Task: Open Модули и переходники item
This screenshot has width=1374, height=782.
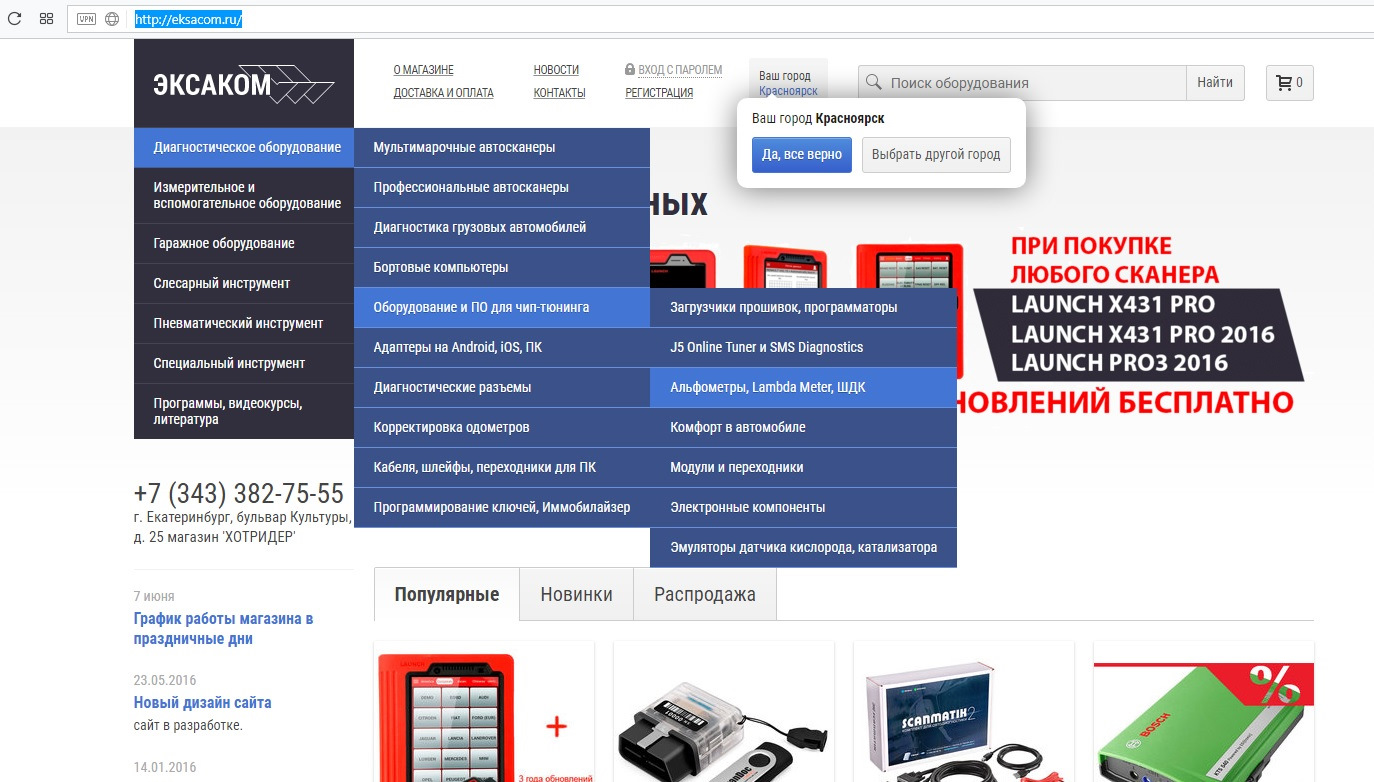Action: coord(803,468)
